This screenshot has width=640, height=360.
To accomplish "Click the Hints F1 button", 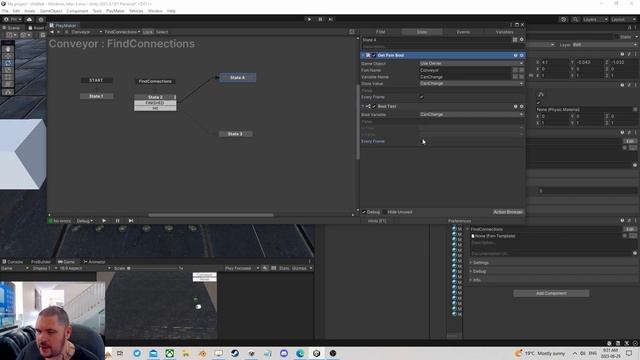I will (x=377, y=221).
